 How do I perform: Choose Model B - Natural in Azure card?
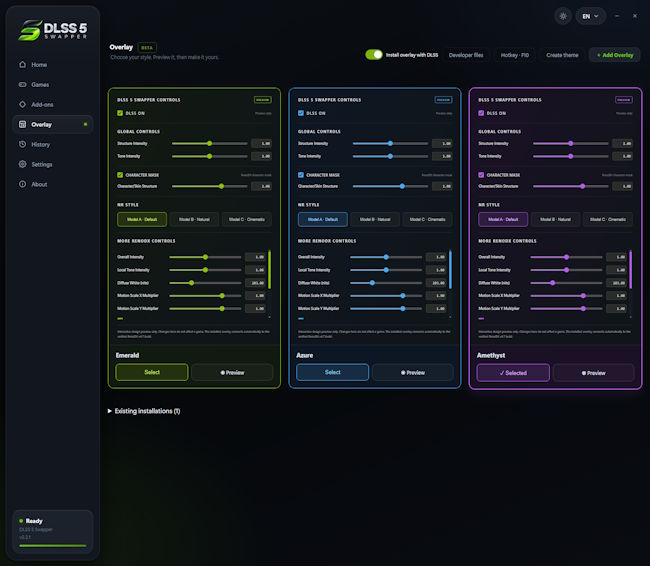[x=375, y=219]
